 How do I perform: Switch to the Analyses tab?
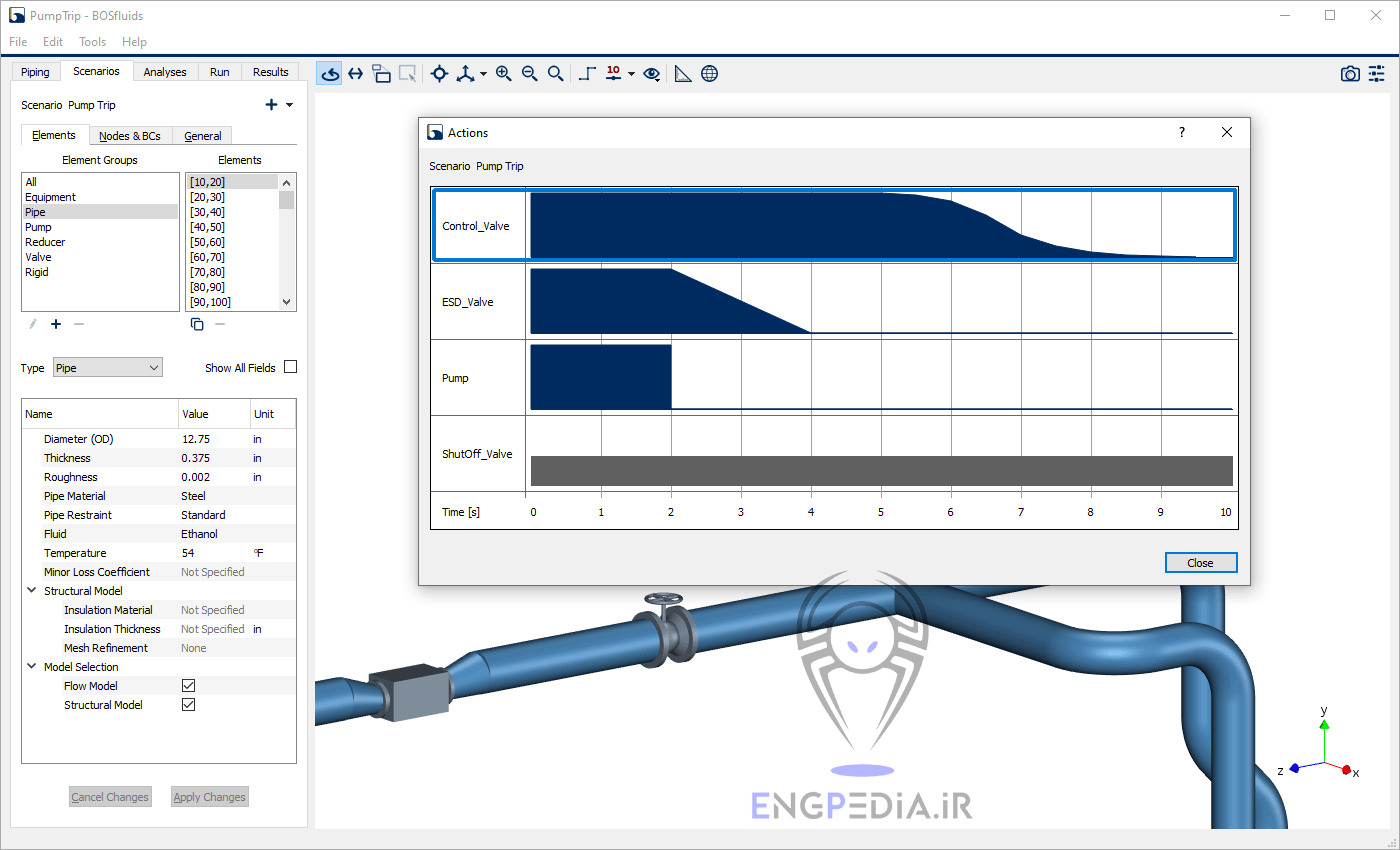pyautogui.click(x=165, y=72)
